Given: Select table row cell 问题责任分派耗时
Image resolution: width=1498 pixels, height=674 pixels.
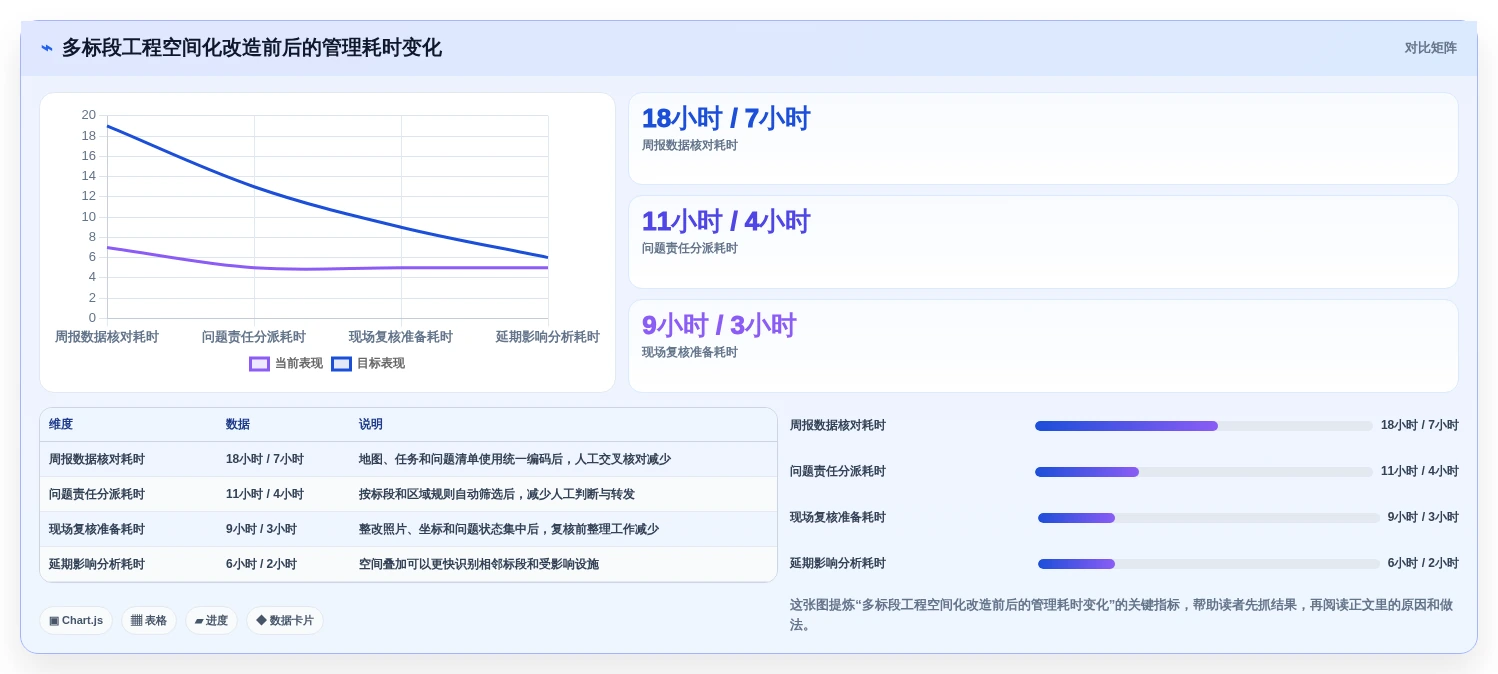Looking at the screenshot, I should click(x=97, y=495).
